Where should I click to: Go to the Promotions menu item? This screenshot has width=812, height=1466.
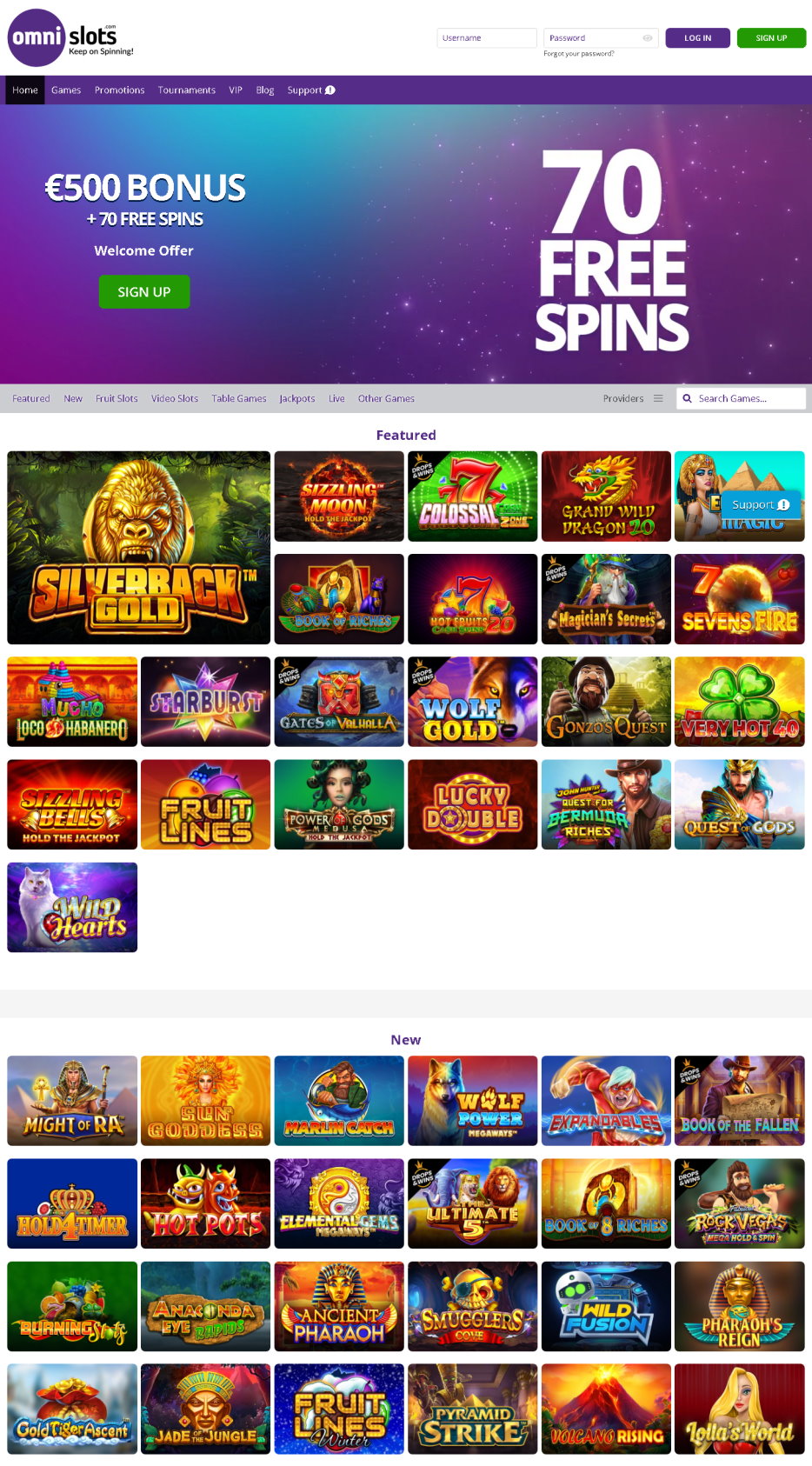[x=120, y=90]
